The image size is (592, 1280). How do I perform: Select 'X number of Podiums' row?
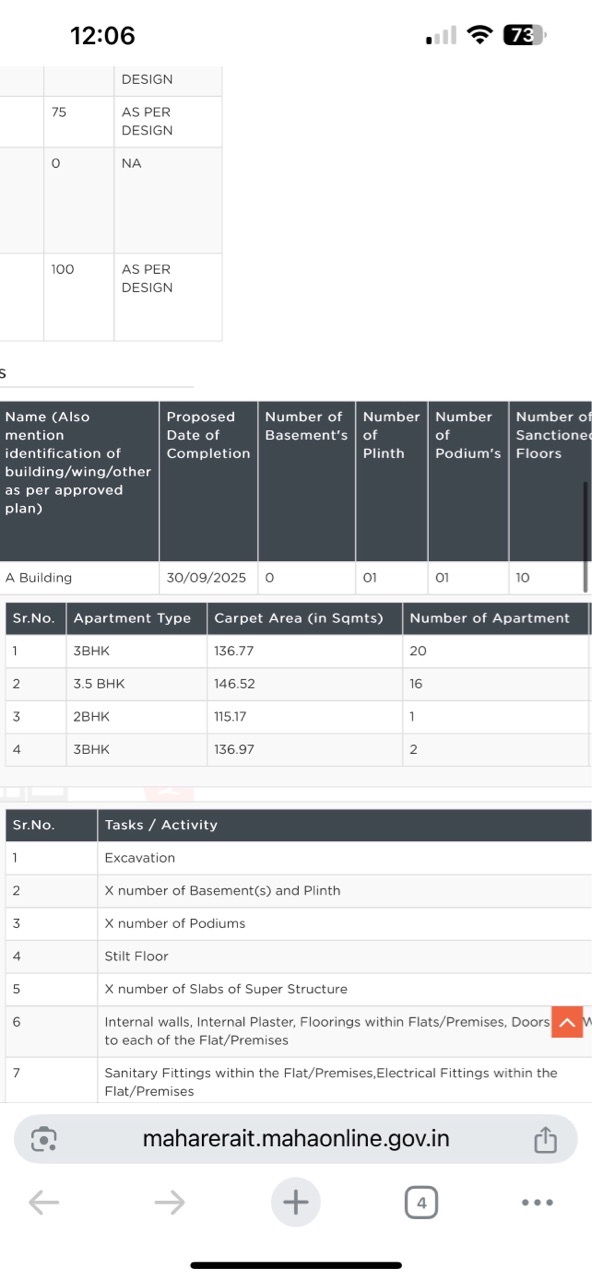coord(298,924)
